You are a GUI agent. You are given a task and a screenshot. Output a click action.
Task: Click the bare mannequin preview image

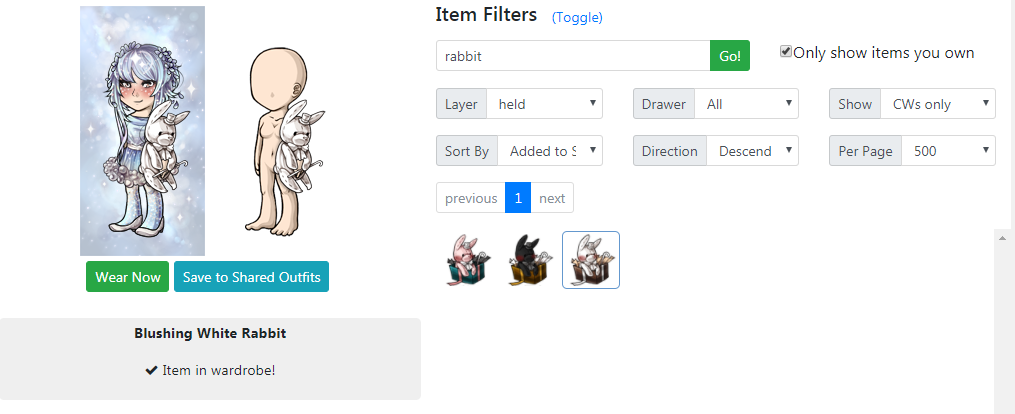tap(284, 141)
